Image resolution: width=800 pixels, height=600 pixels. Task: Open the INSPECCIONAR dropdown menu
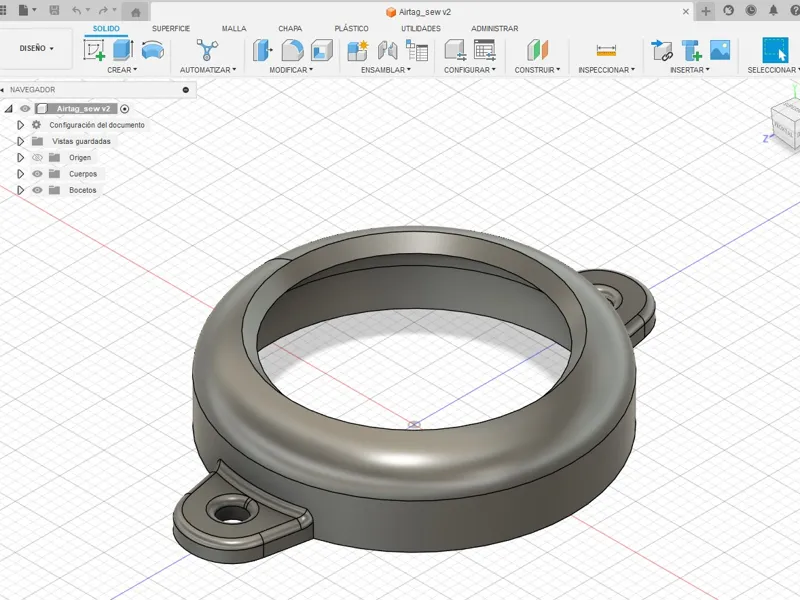(606, 70)
